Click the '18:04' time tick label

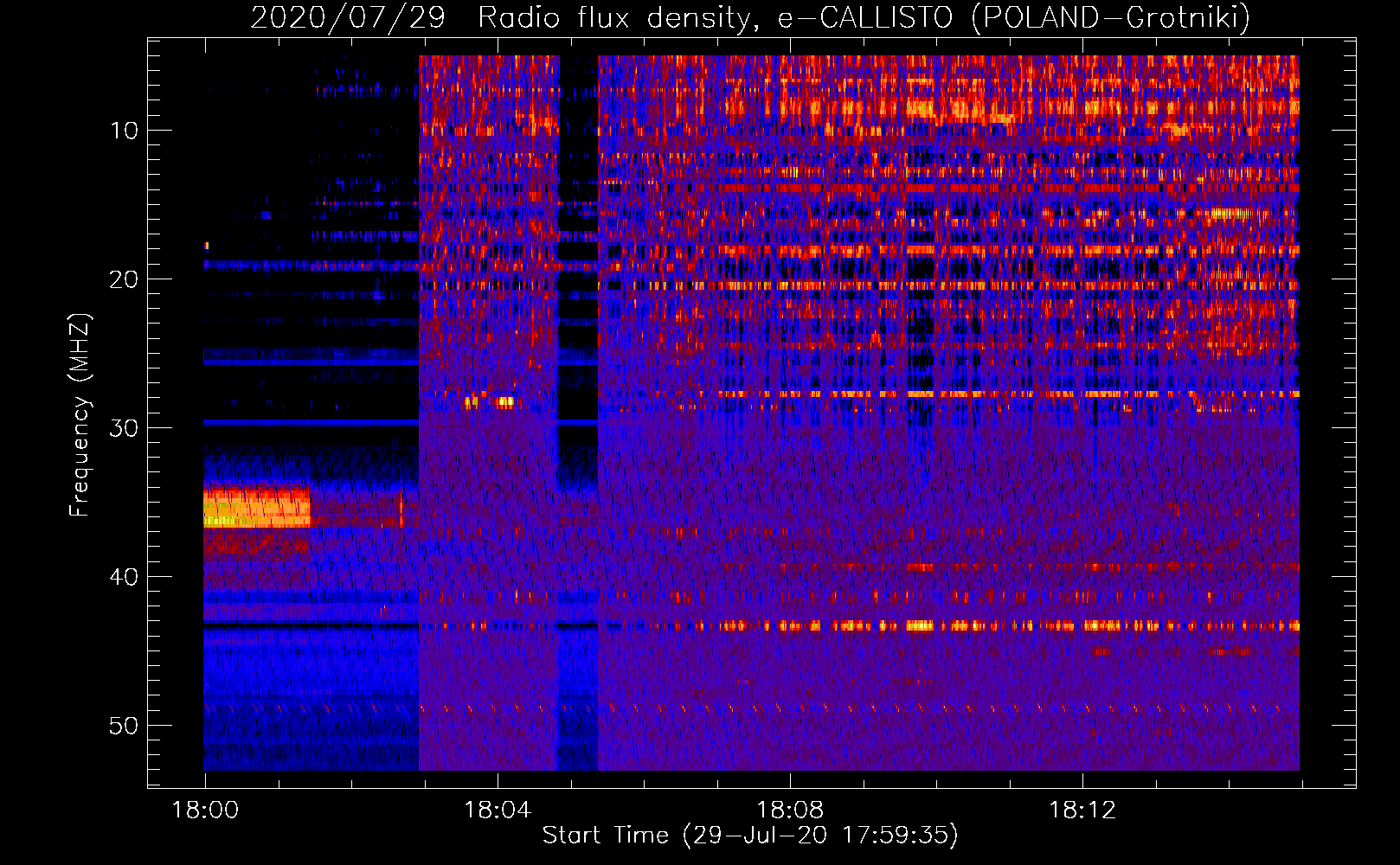498,811
